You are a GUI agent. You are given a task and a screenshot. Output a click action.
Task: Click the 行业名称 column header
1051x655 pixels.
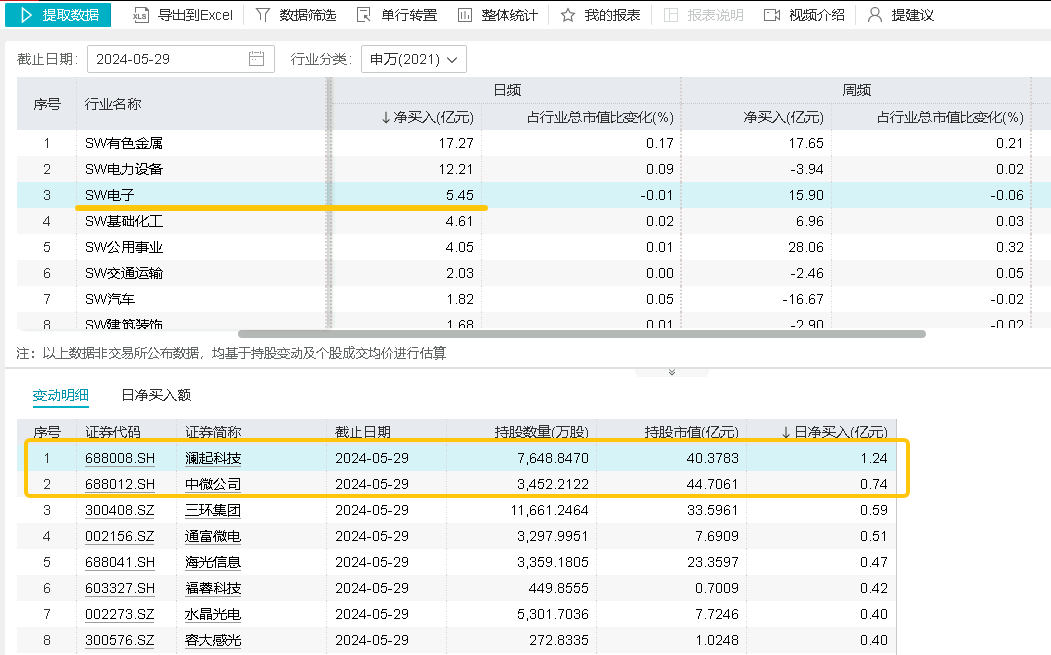(113, 104)
